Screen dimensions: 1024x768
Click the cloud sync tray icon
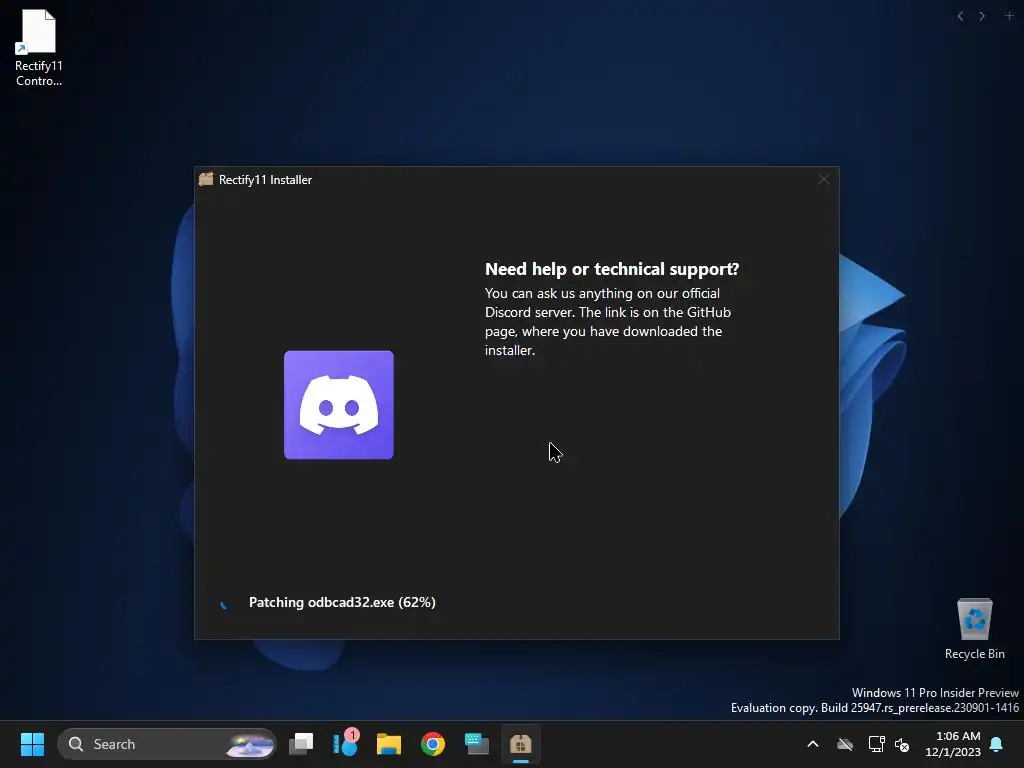tap(845, 744)
